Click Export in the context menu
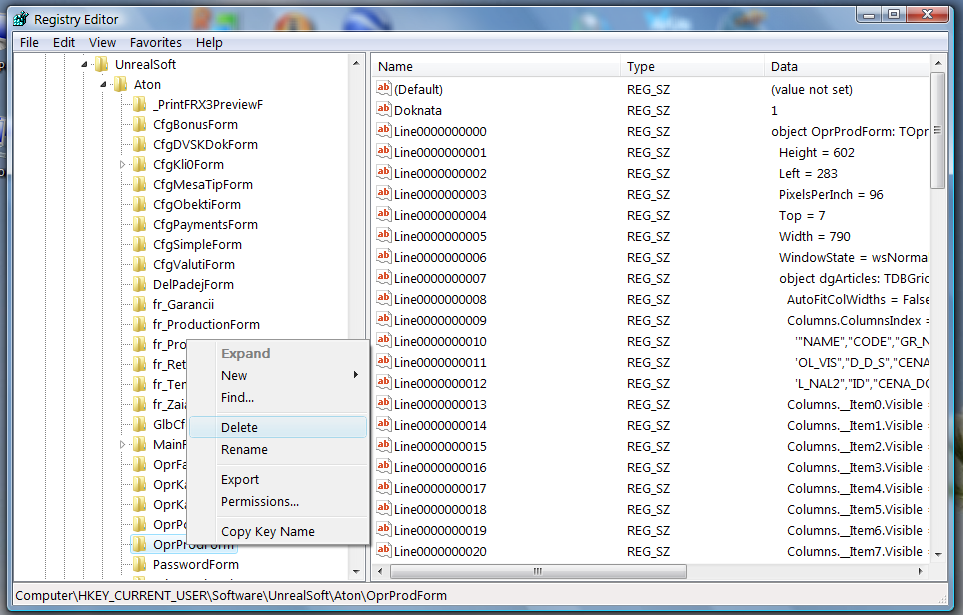The height and width of the screenshot is (615, 963). [x=240, y=479]
